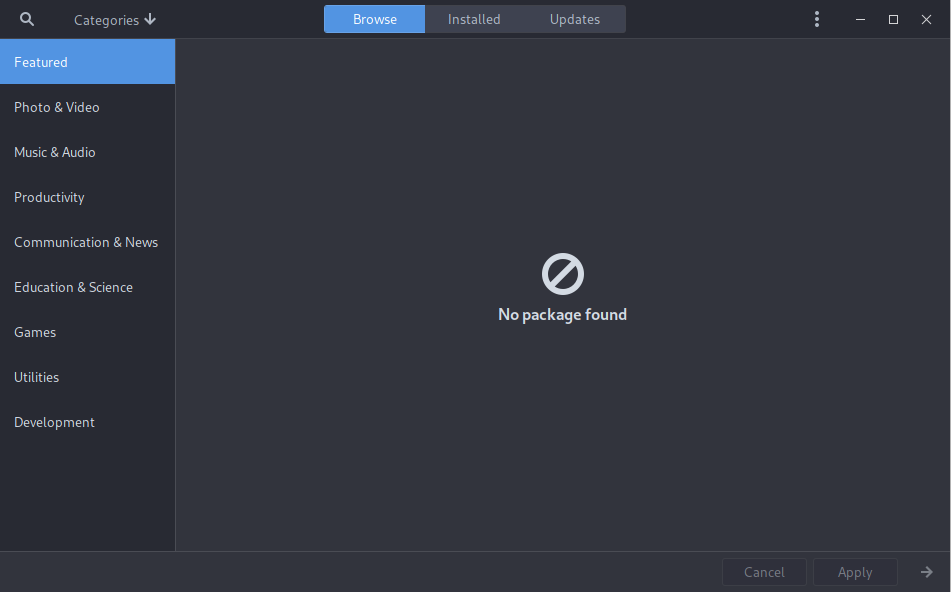The width and height of the screenshot is (951, 592).
Task: Select the Featured category
Action: (x=87, y=62)
